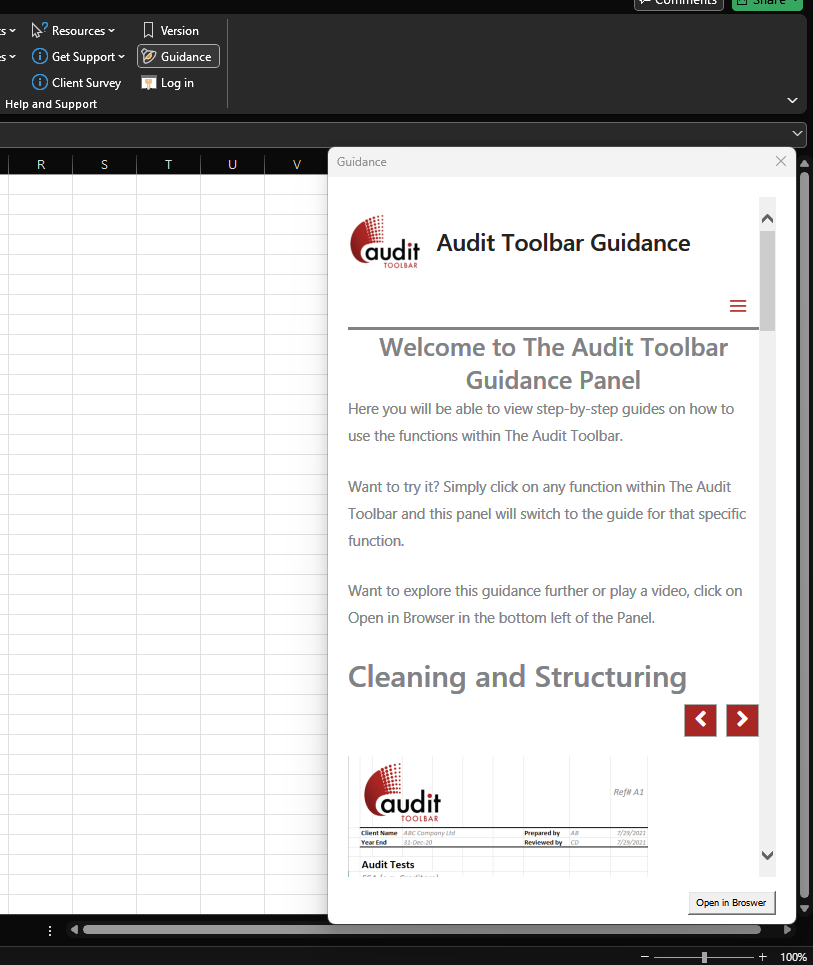Screen dimensions: 813x965
Task: Close the Guidance panel
Action: (781, 161)
